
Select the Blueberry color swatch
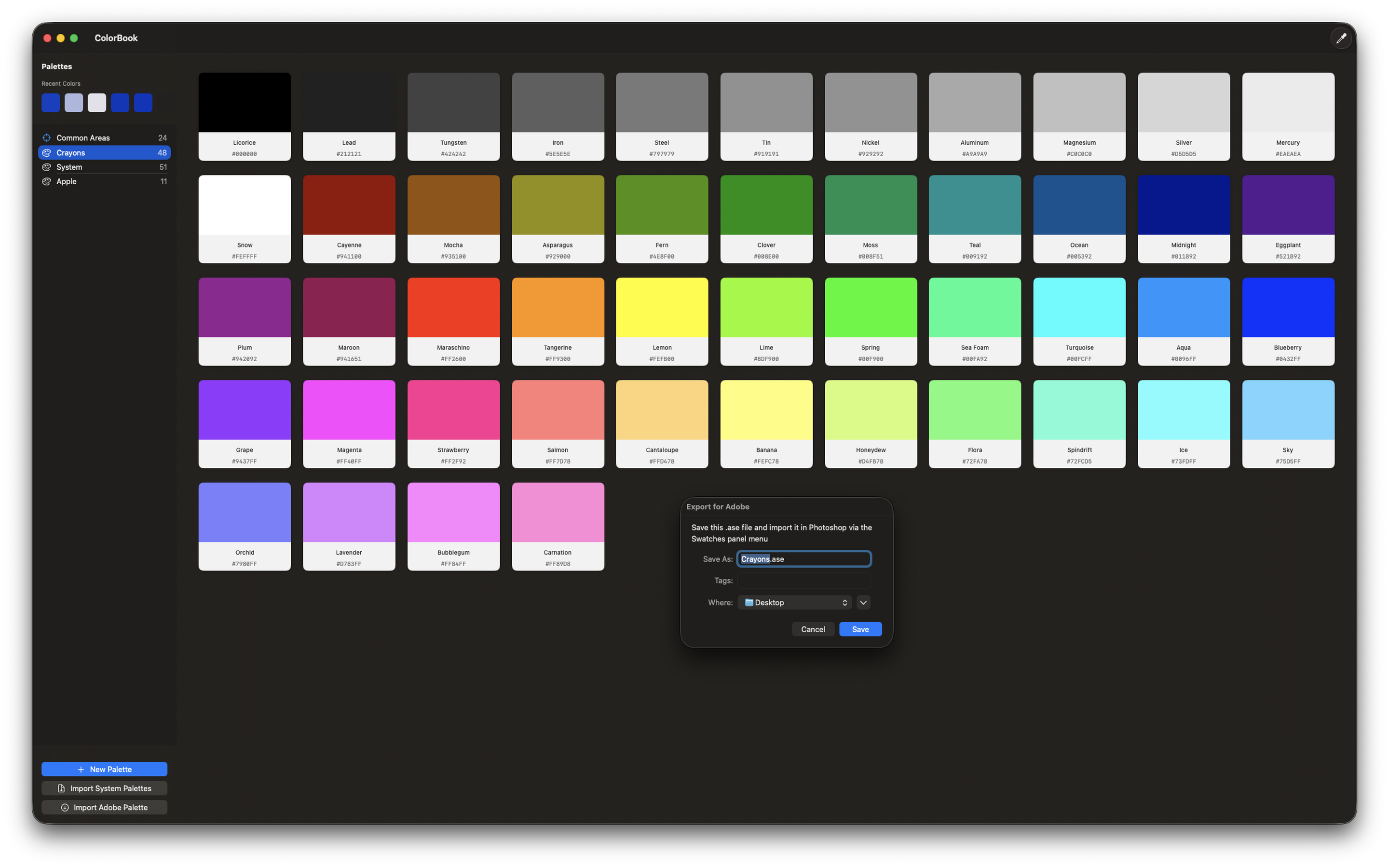tap(1287, 308)
